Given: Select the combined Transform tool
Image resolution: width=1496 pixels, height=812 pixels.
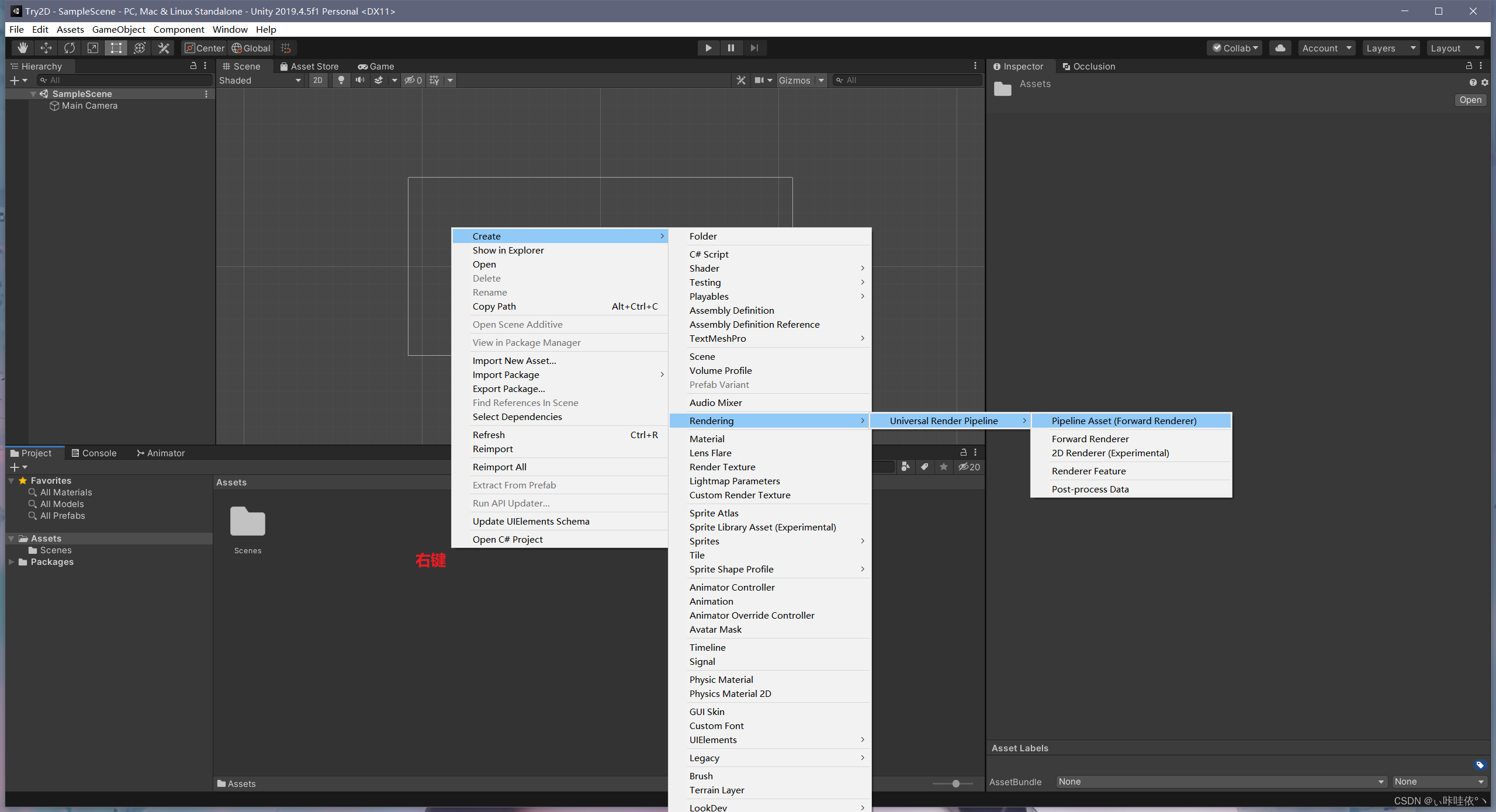Looking at the screenshot, I should [139, 48].
